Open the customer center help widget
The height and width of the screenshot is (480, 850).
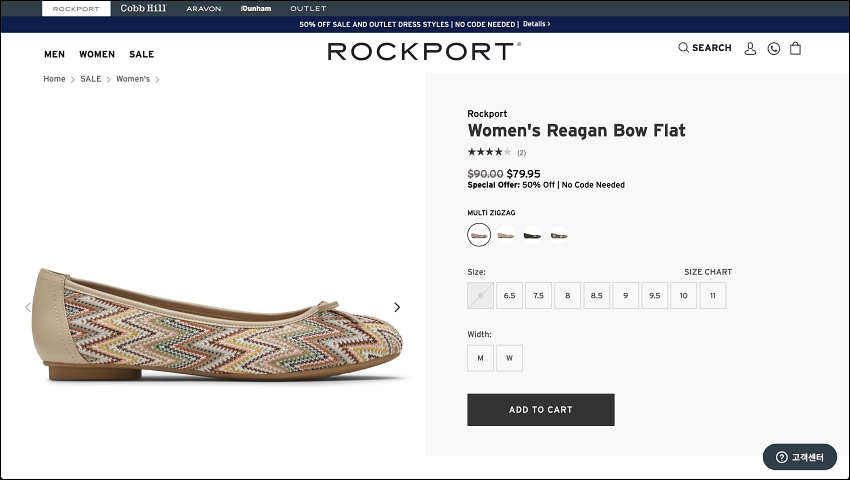click(800, 457)
